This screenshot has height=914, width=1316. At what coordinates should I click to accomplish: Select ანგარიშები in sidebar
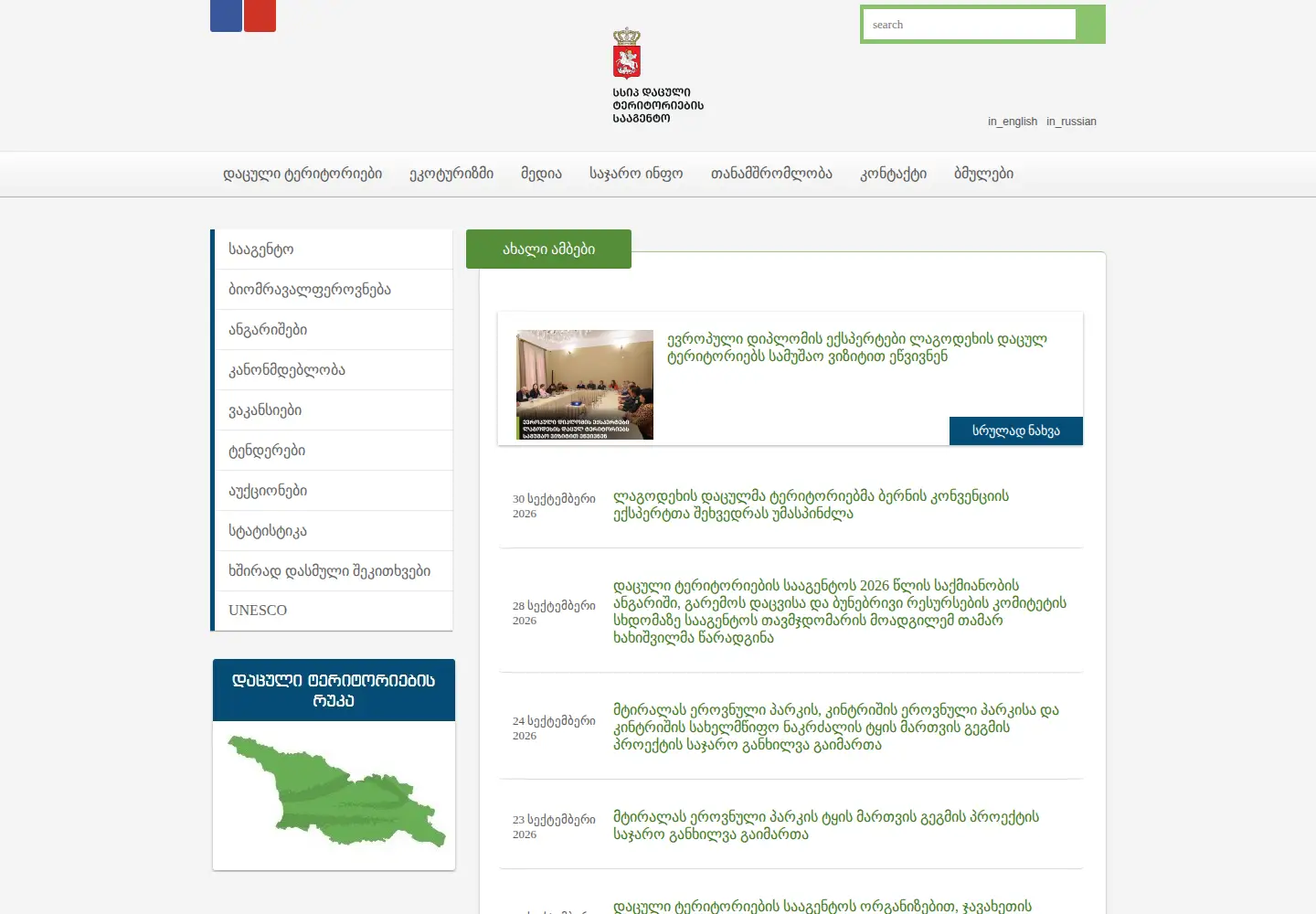point(334,330)
